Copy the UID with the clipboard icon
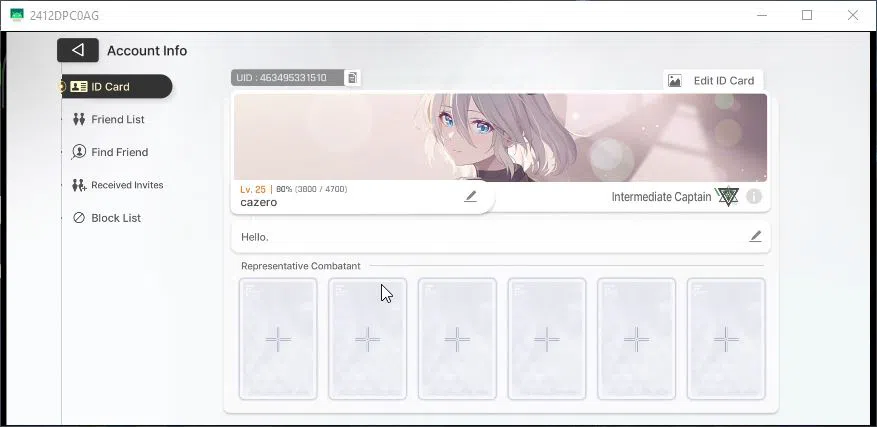This screenshot has height=427, width=877. (x=352, y=78)
